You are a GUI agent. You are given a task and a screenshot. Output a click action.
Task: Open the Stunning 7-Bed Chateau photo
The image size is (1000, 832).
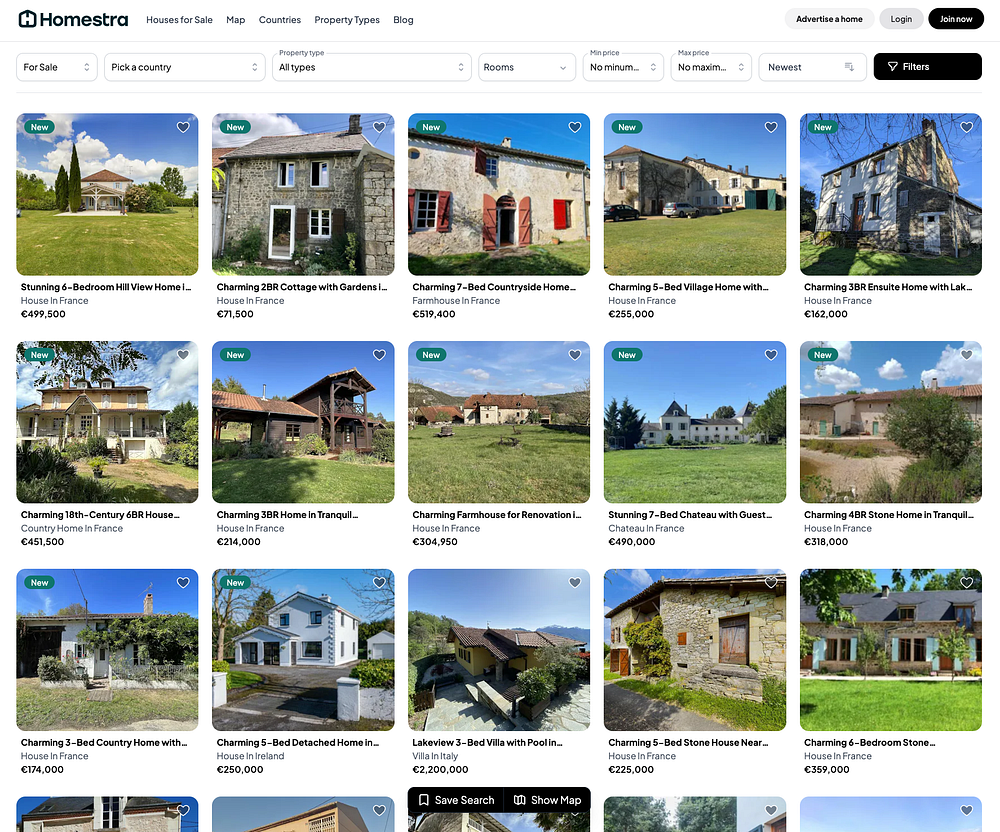click(x=695, y=422)
